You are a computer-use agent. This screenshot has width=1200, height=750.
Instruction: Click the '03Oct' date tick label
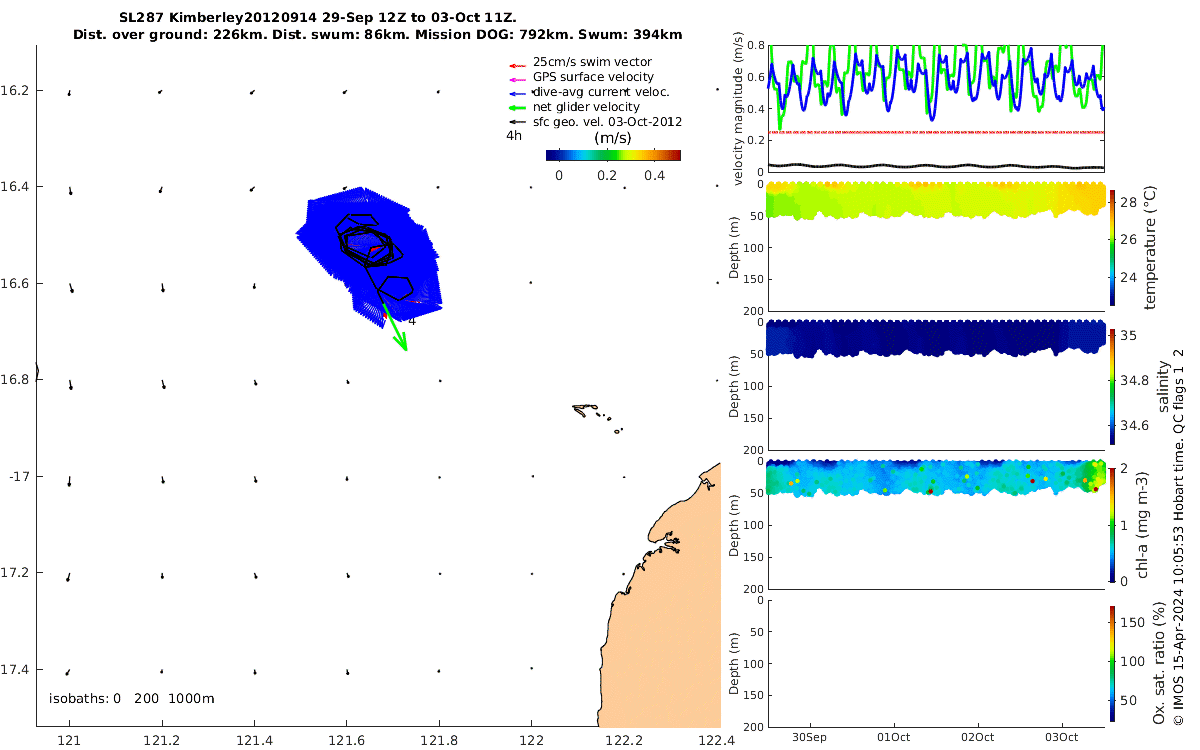click(x=1061, y=737)
